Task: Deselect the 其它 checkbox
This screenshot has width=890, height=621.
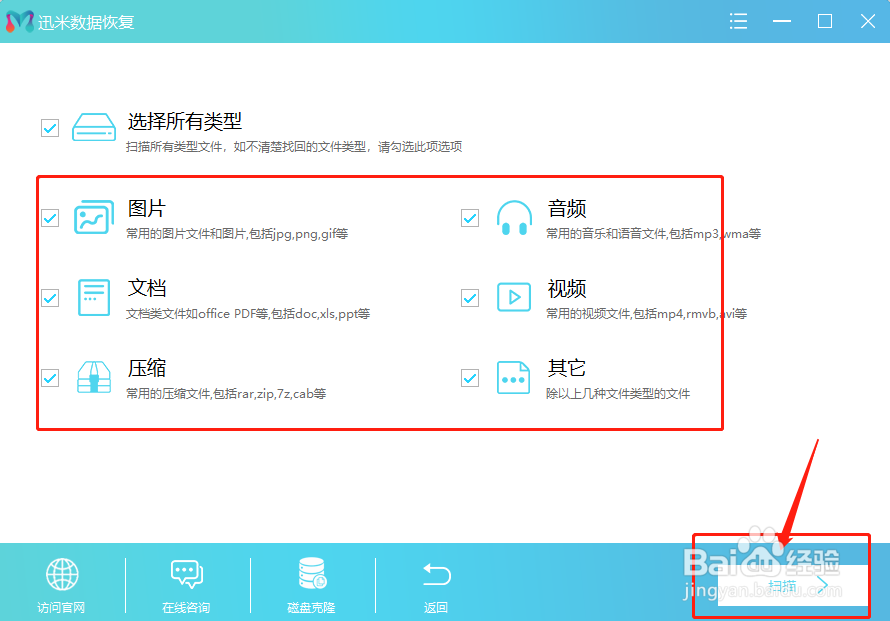Action: point(469,377)
